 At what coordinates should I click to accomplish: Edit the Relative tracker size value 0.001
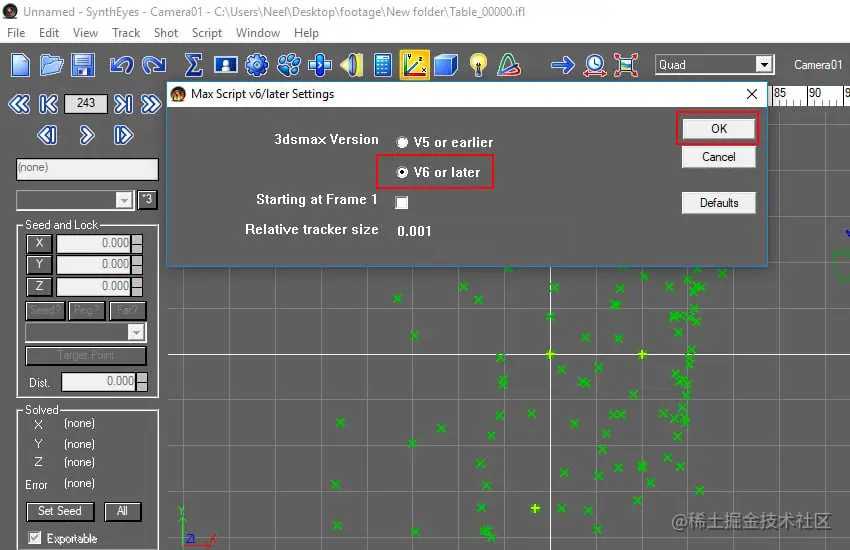[414, 231]
